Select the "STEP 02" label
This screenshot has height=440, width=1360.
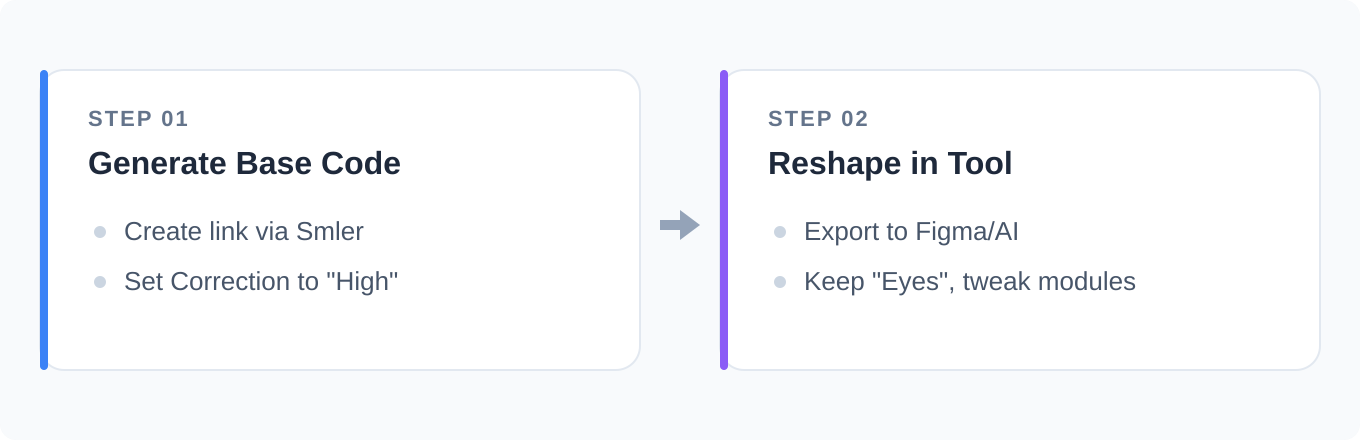pyautogui.click(x=818, y=119)
